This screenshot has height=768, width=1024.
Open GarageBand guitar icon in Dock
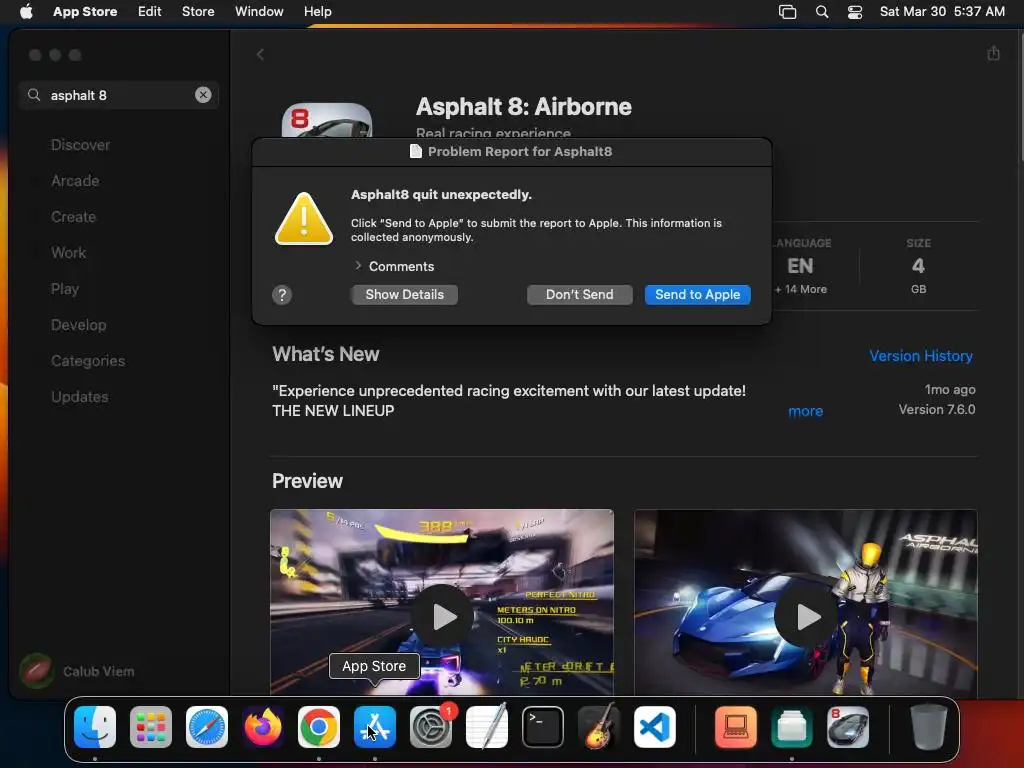click(x=599, y=727)
